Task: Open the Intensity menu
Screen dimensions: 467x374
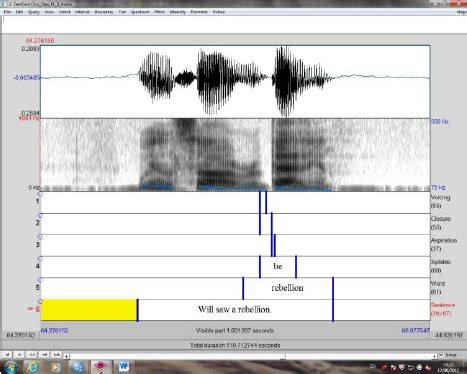Action: 178,12
